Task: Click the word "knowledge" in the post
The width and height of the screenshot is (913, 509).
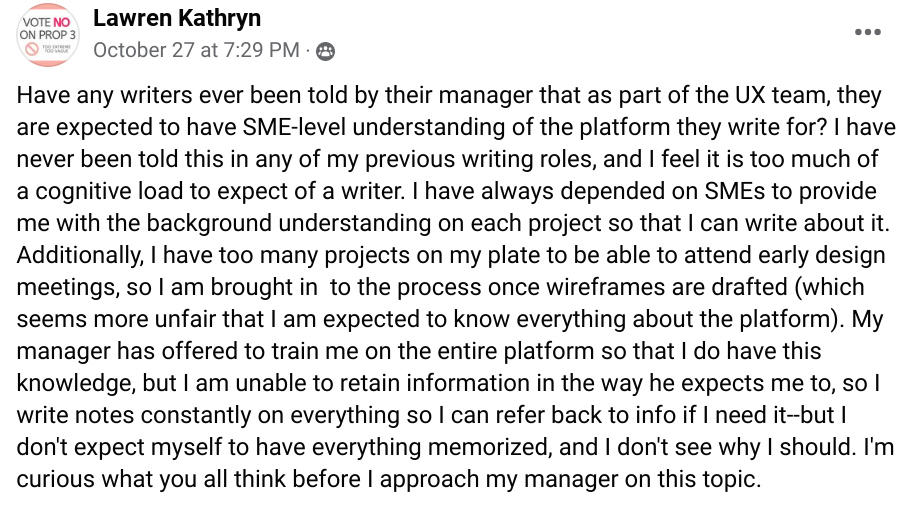Action: pos(76,383)
